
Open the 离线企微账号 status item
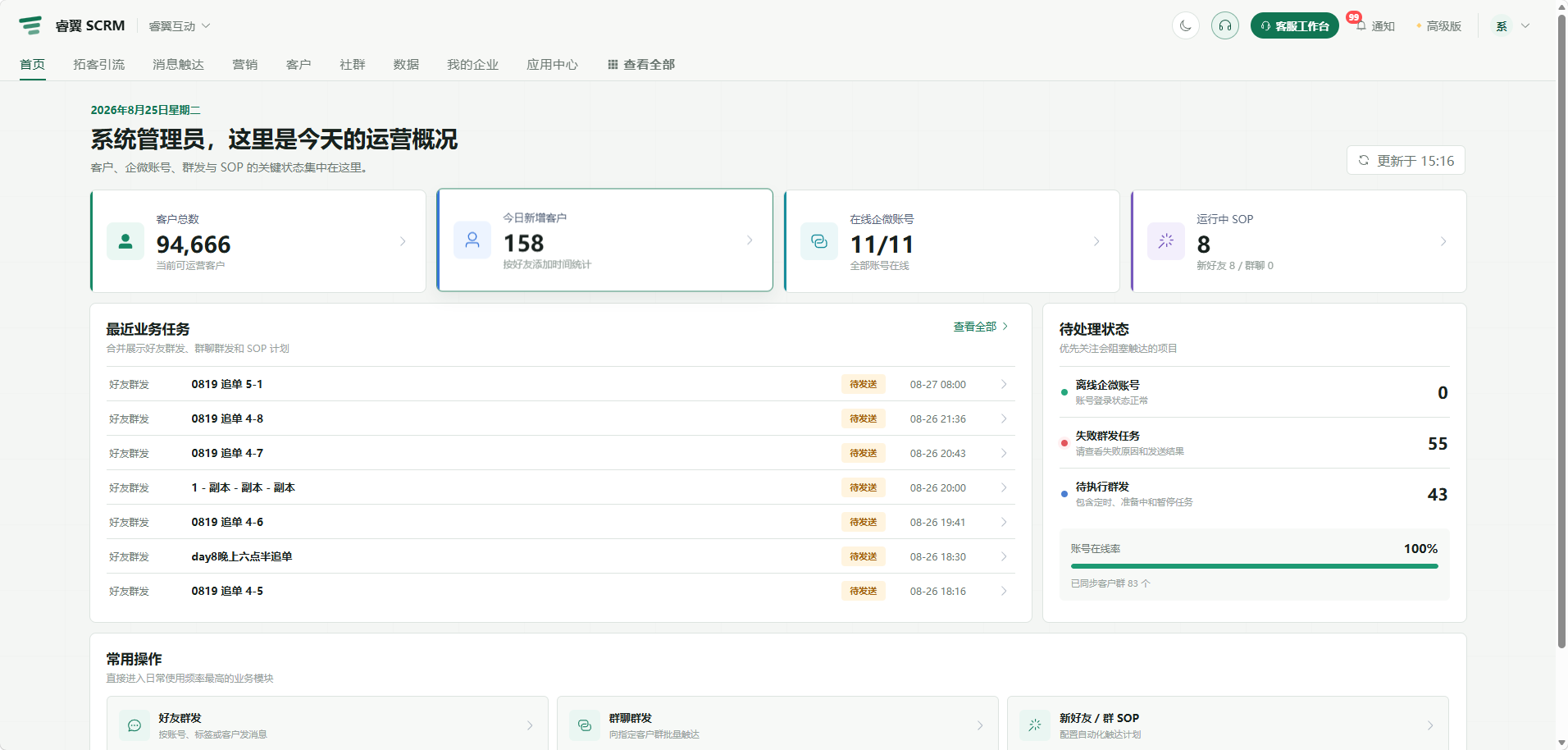[x=1255, y=392]
